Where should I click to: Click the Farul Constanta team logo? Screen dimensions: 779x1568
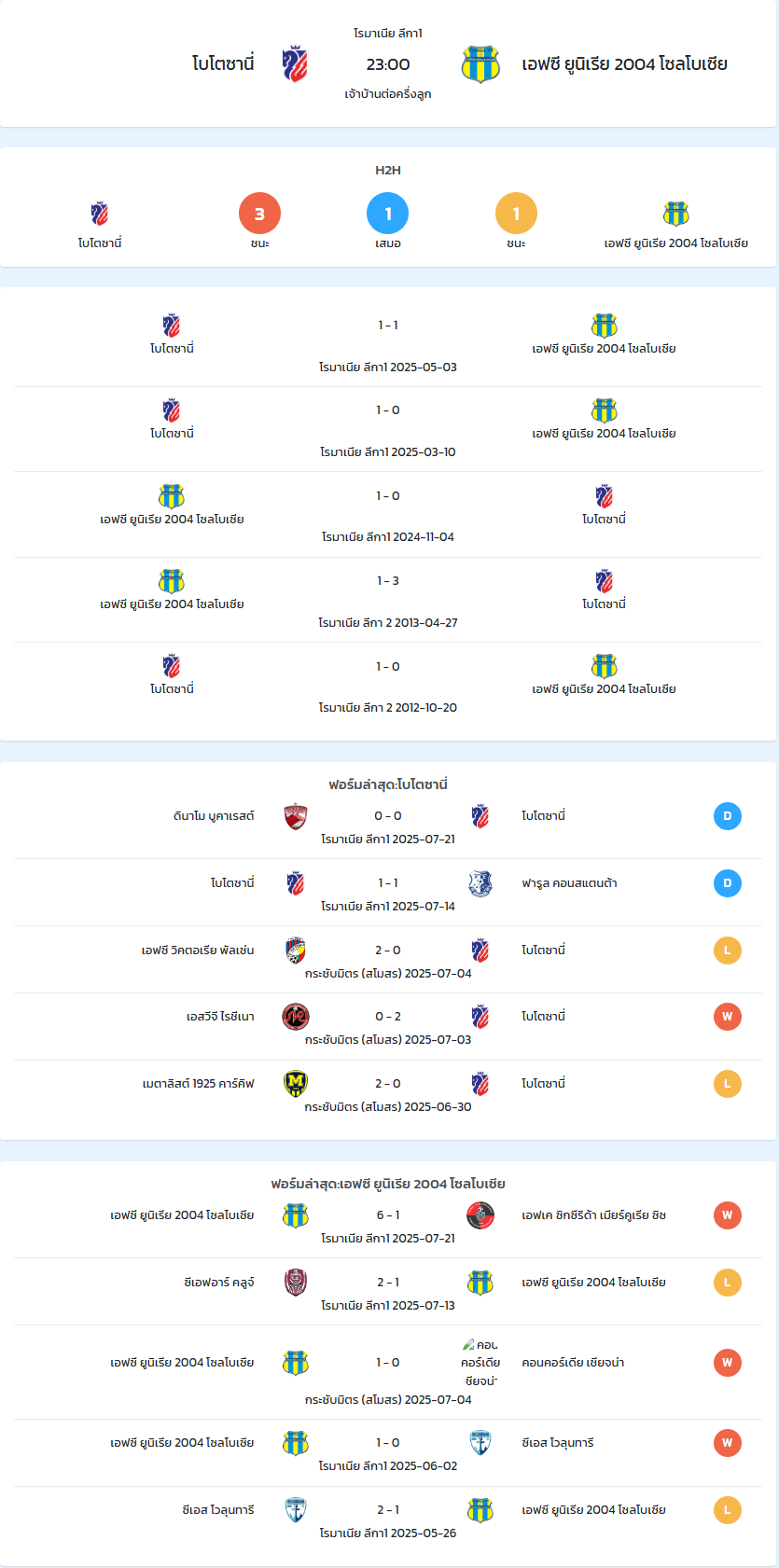(480, 883)
